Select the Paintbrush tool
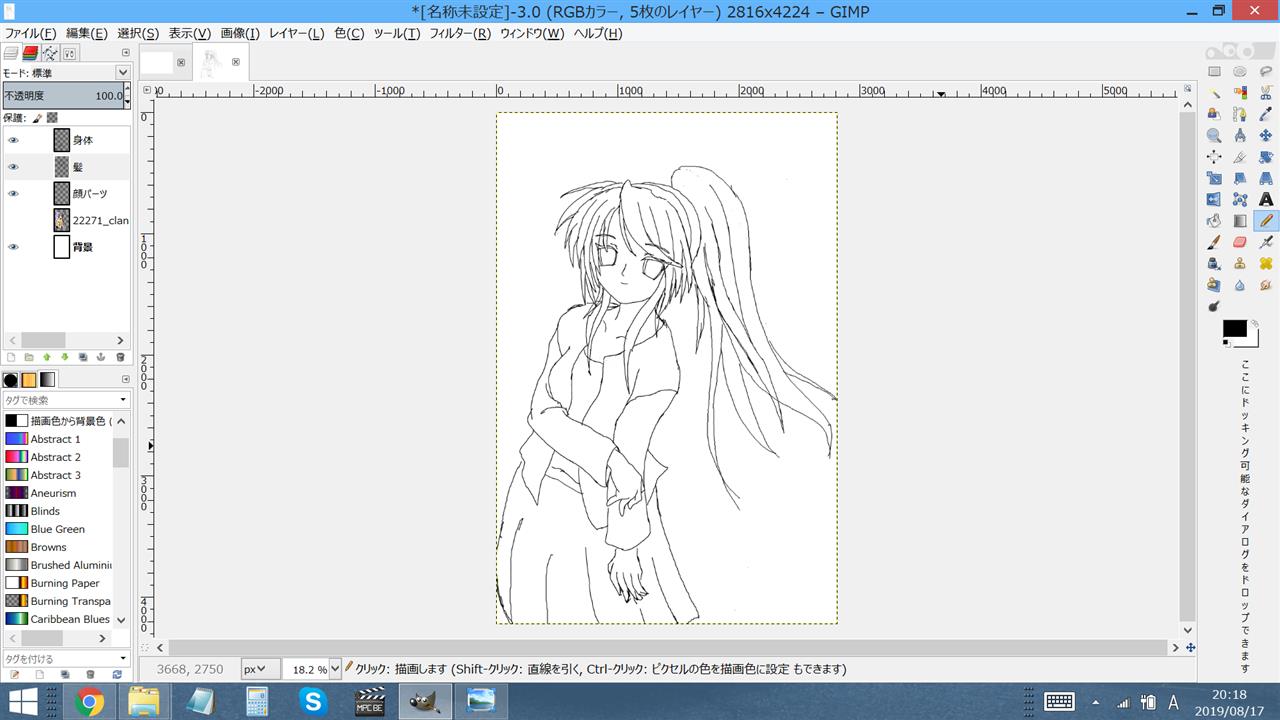Screen dimensions: 1280x720 [1214, 242]
